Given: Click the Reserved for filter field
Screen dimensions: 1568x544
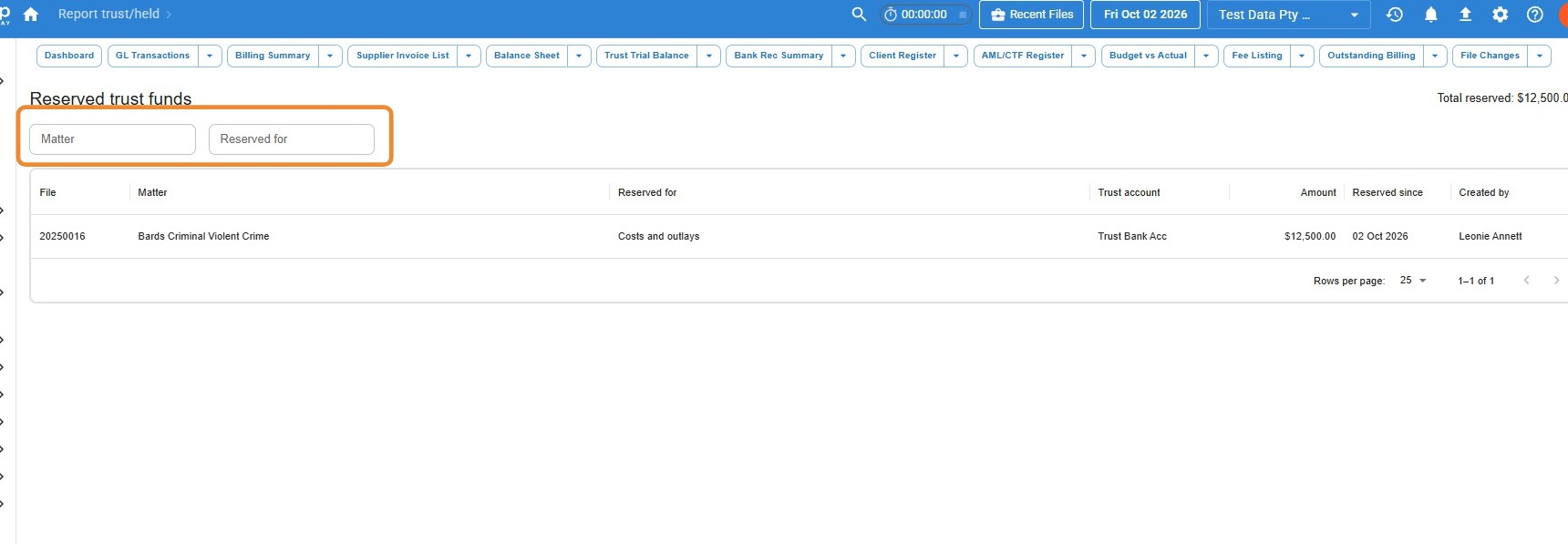Looking at the screenshot, I should [x=292, y=139].
